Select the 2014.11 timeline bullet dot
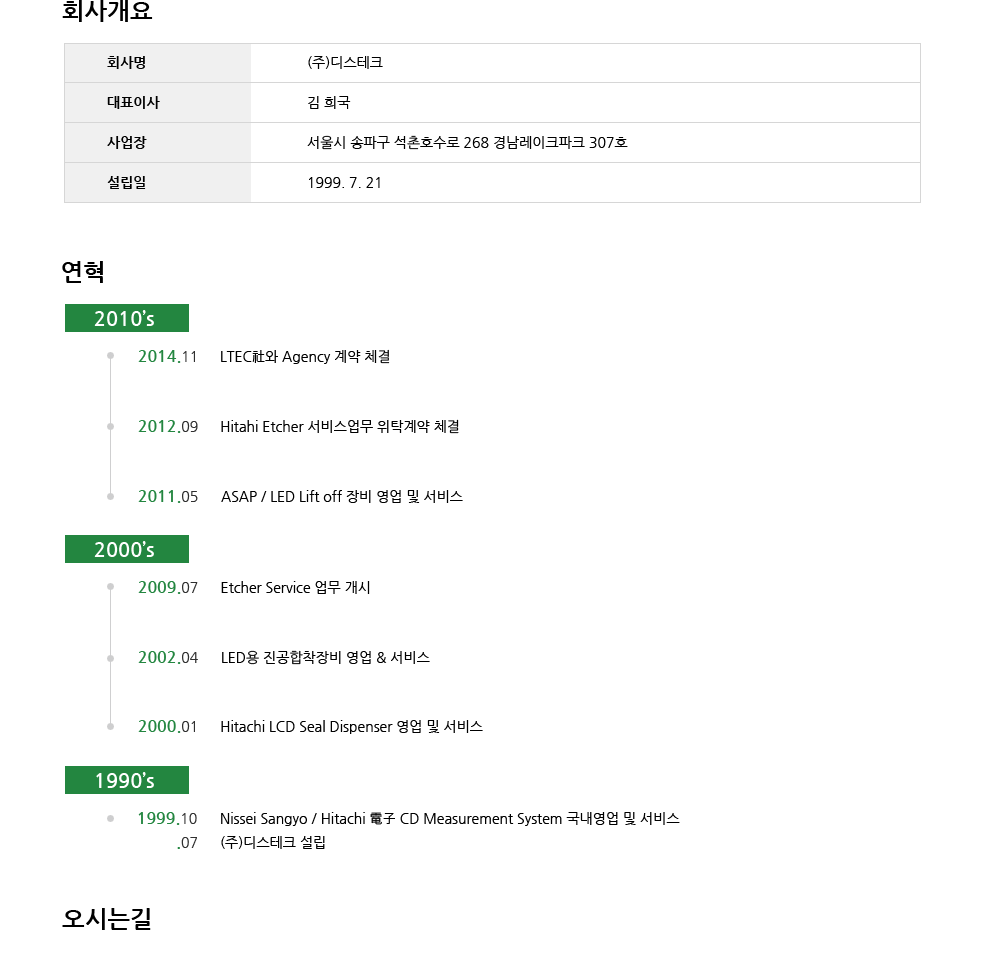990x965 pixels. [110, 356]
